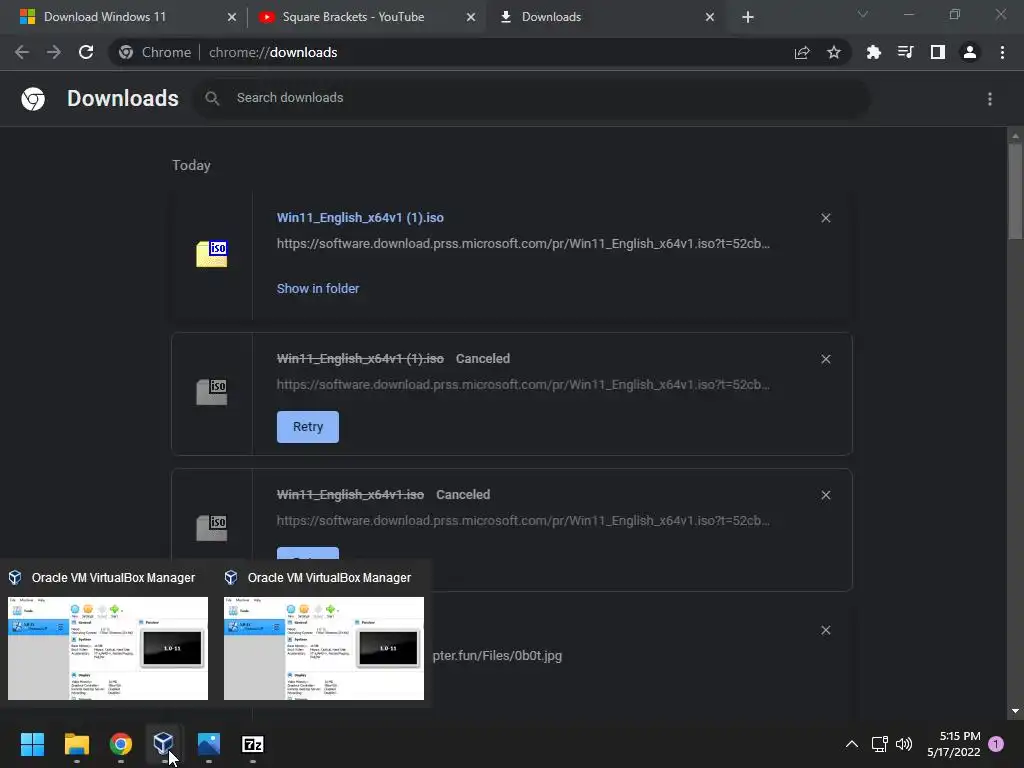Open the Chrome profile icon
Viewport: 1024px width, 768px height.
[970, 52]
